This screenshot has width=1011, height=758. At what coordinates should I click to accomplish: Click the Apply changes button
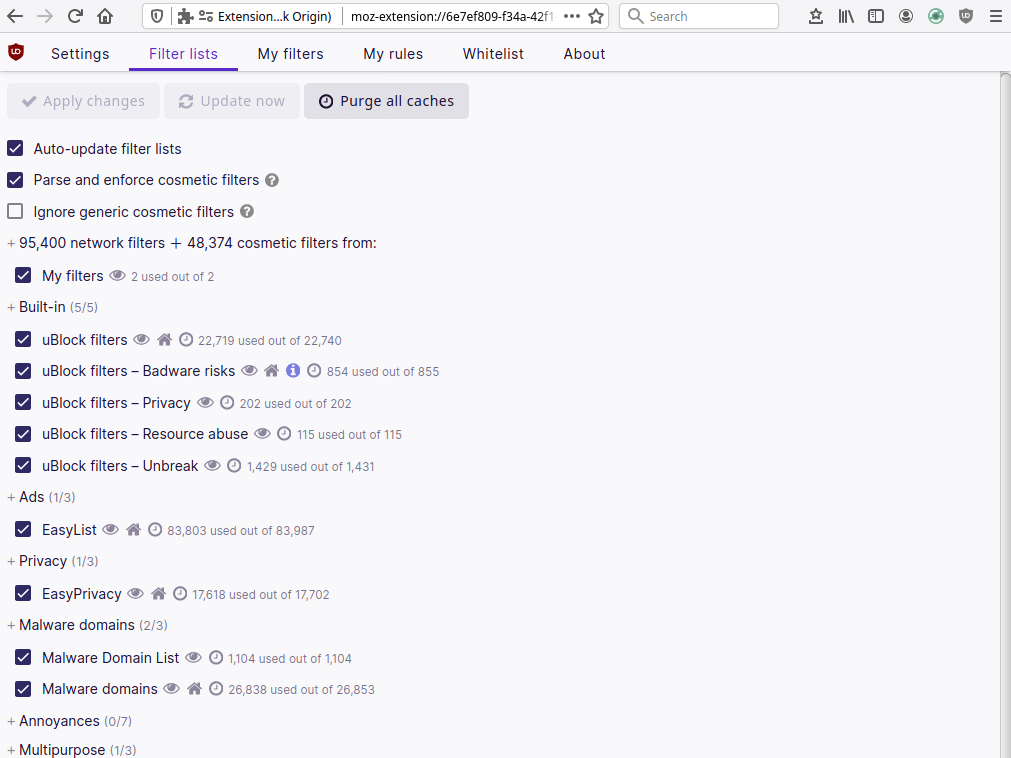click(83, 101)
